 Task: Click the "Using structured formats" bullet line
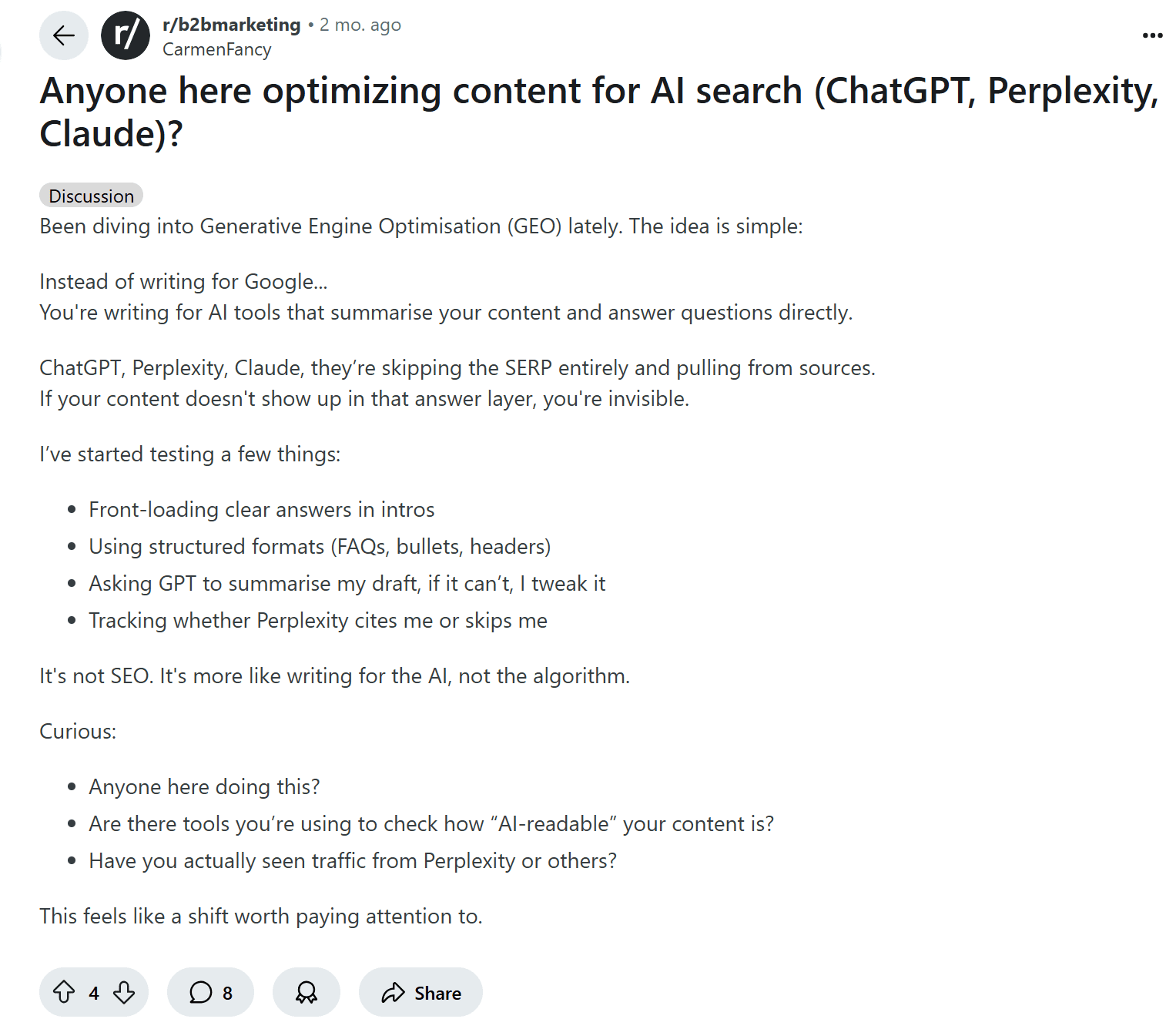[320, 546]
